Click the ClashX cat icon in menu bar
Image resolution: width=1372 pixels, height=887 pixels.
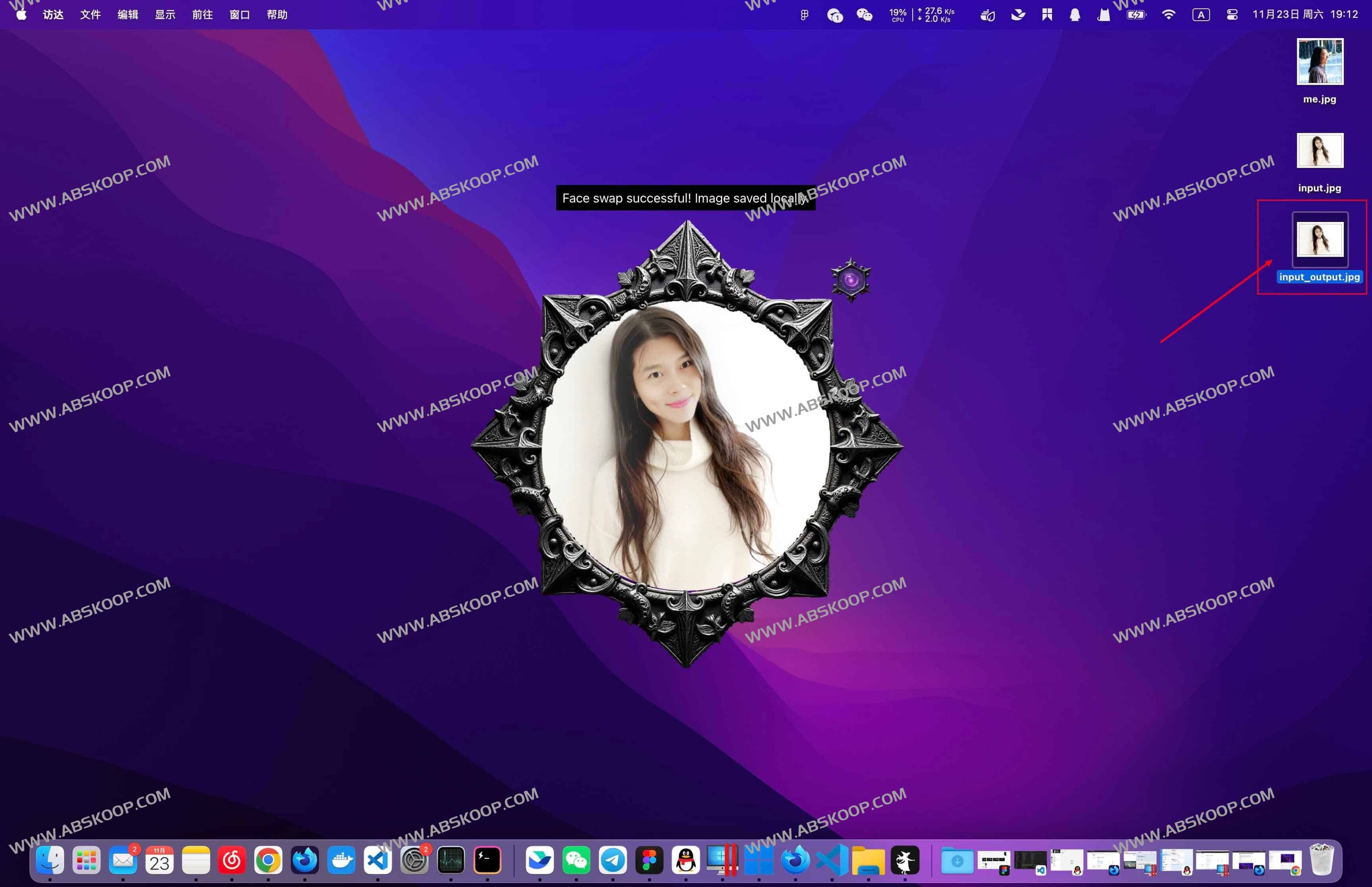pos(1104,14)
